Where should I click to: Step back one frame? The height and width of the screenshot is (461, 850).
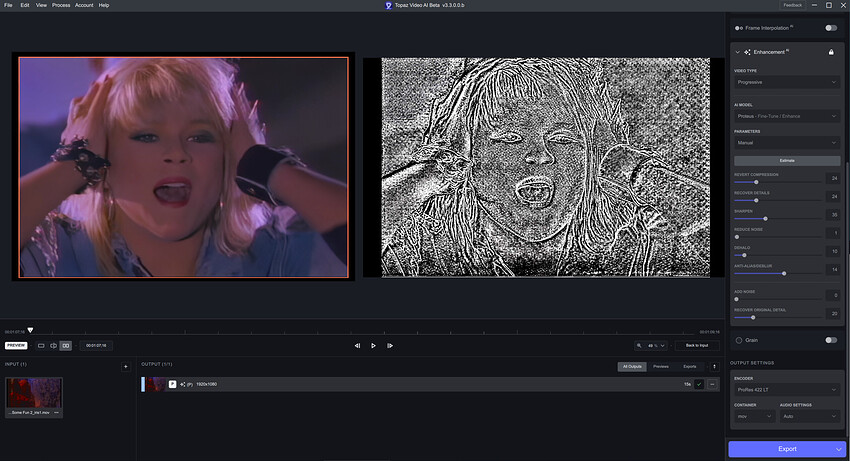357,345
